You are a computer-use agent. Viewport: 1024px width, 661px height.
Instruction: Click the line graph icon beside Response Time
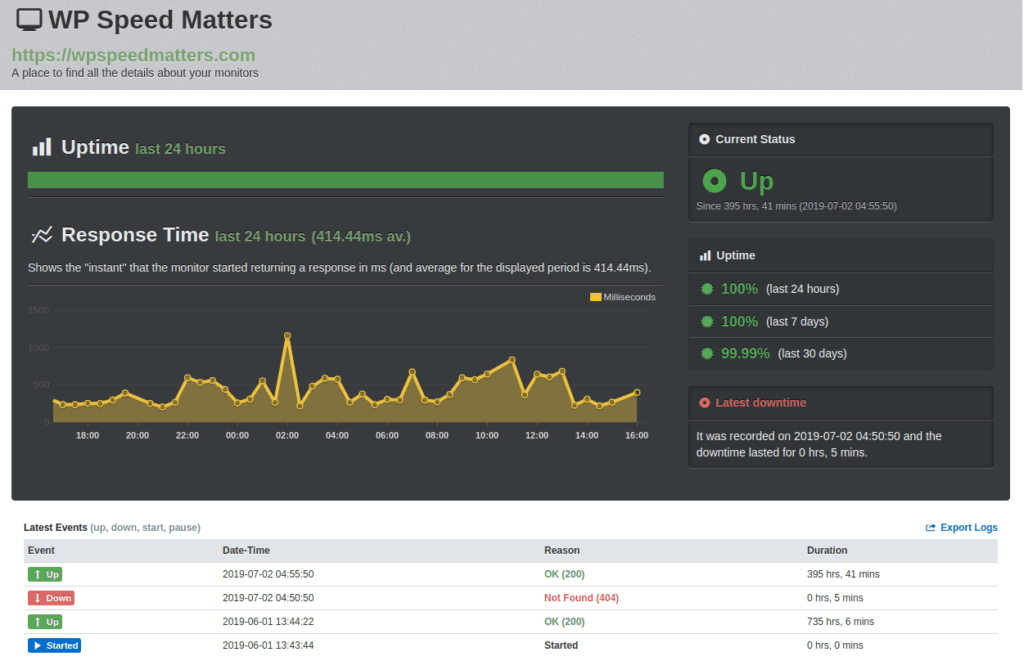(41, 235)
